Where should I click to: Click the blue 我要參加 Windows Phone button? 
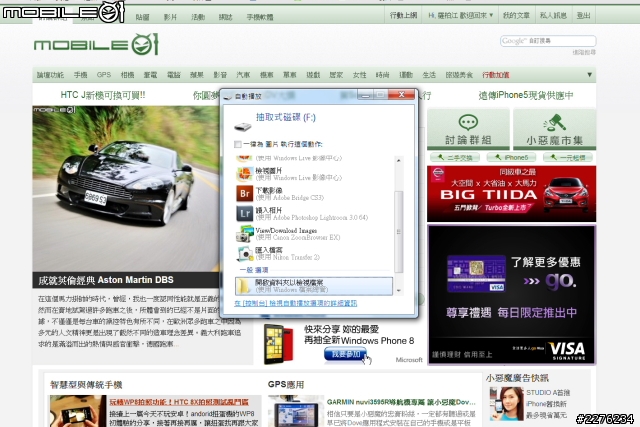coord(346,354)
